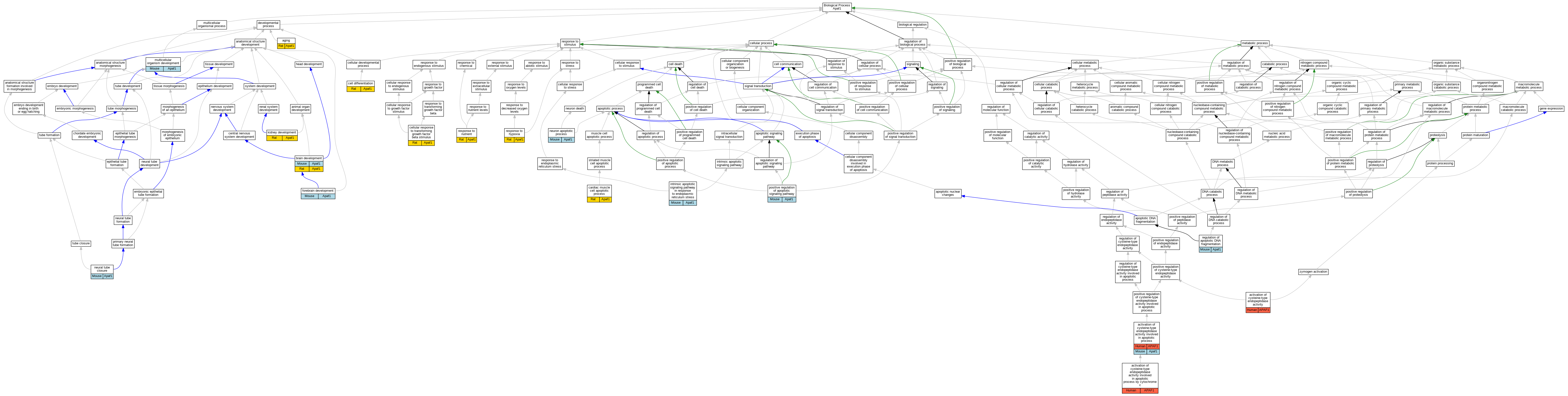Select the 'neuron death' node
Screen dimensions: 1568x396
[575, 109]
